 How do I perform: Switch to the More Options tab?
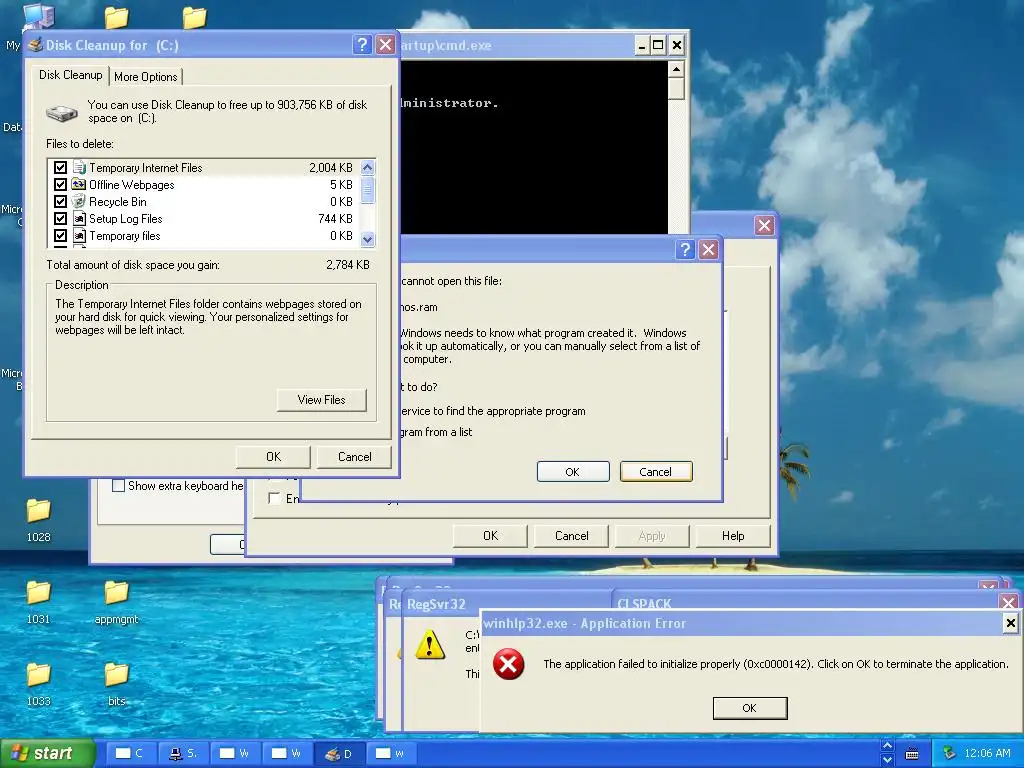point(146,77)
